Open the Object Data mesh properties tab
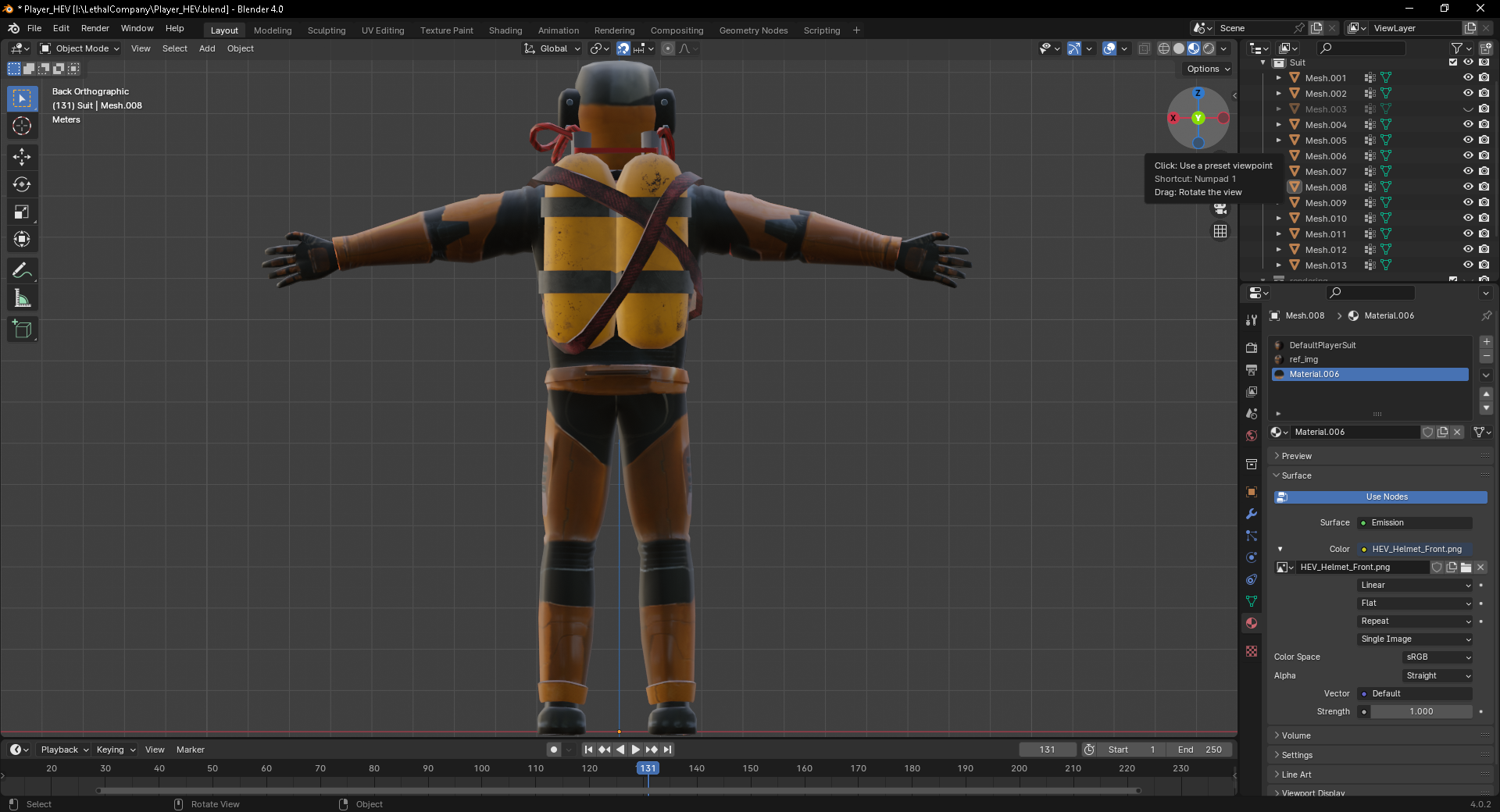This screenshot has height=812, width=1500. [1252, 601]
